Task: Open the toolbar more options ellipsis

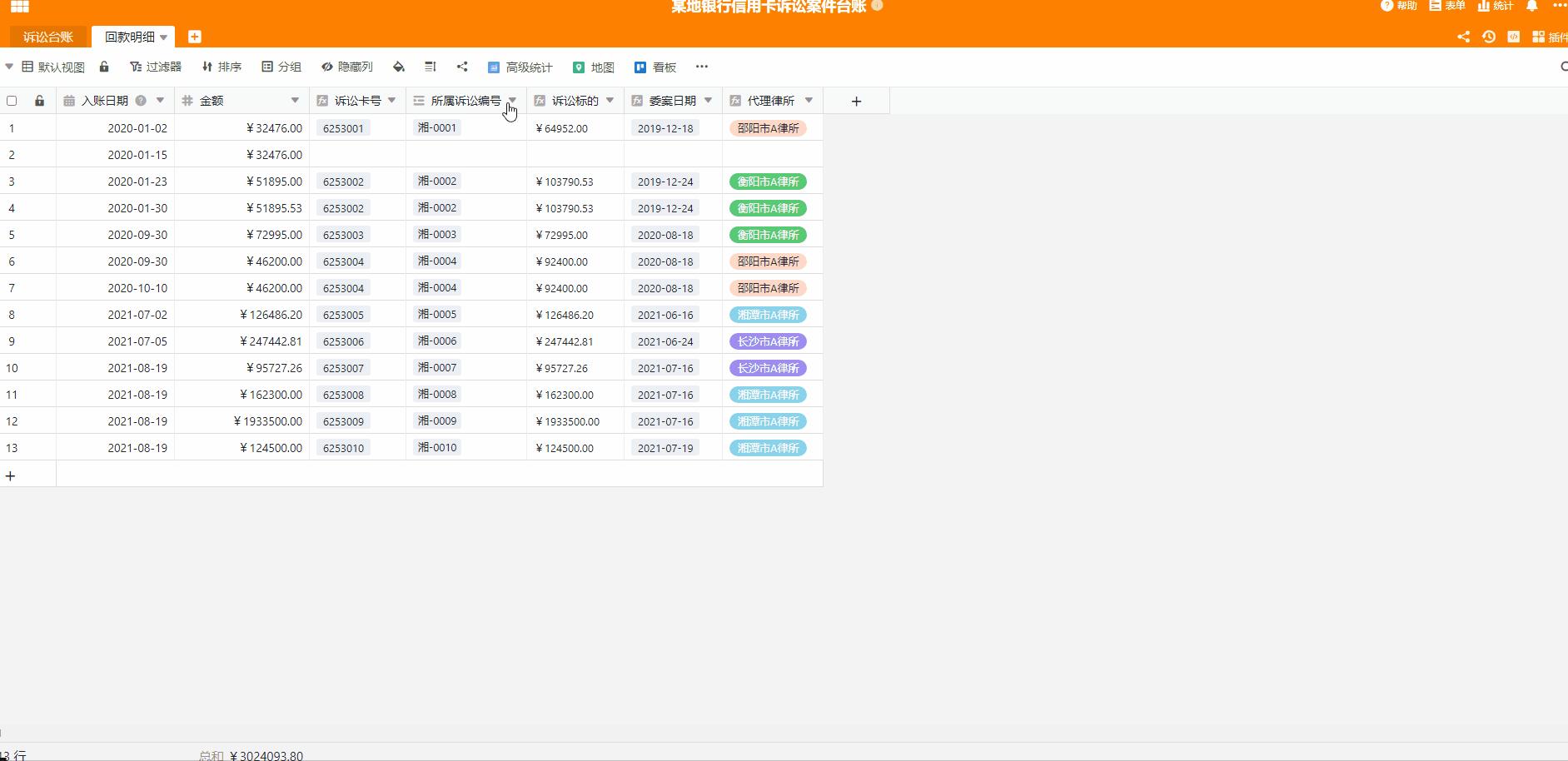Action: 702,67
